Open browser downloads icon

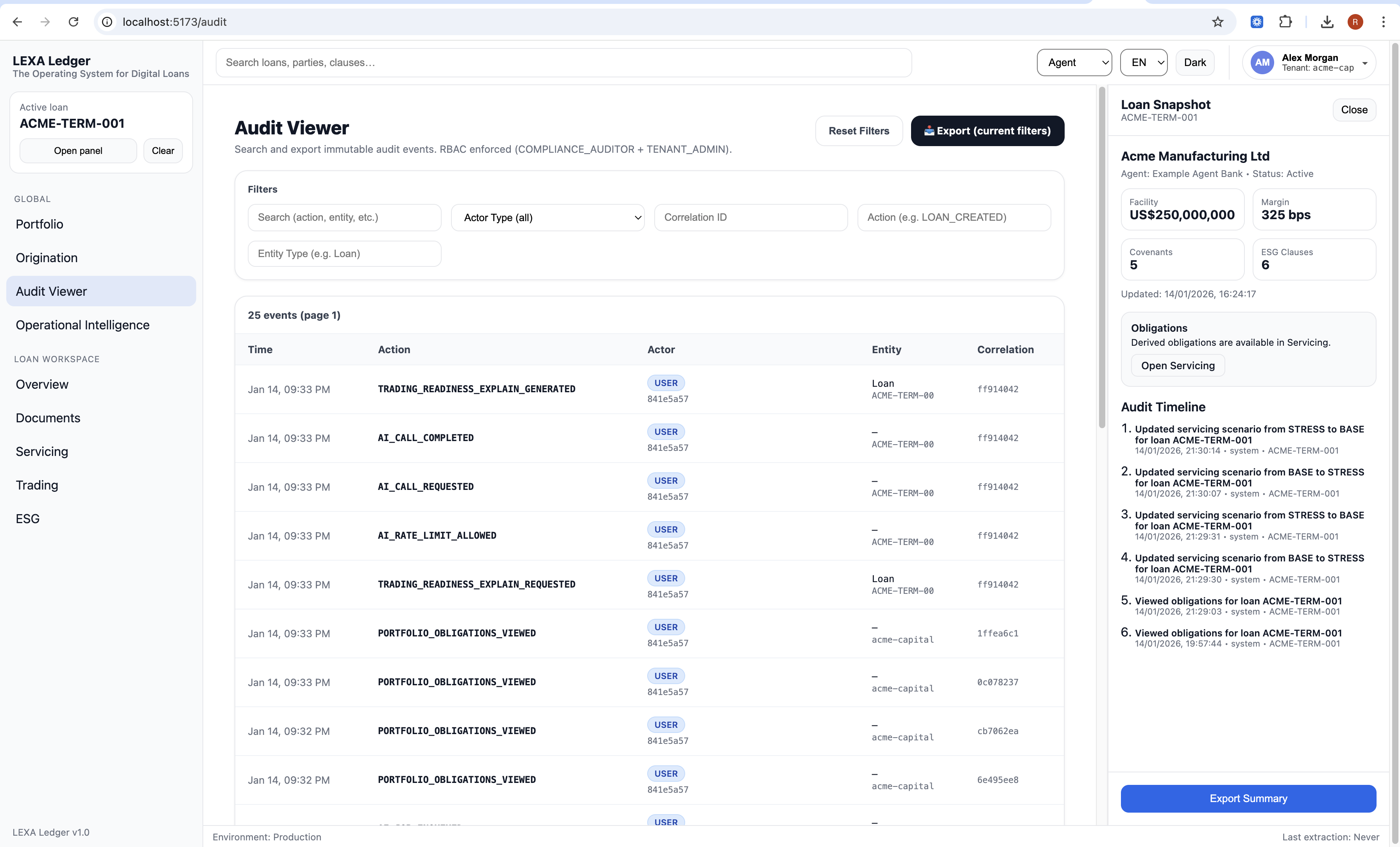[x=1327, y=21]
